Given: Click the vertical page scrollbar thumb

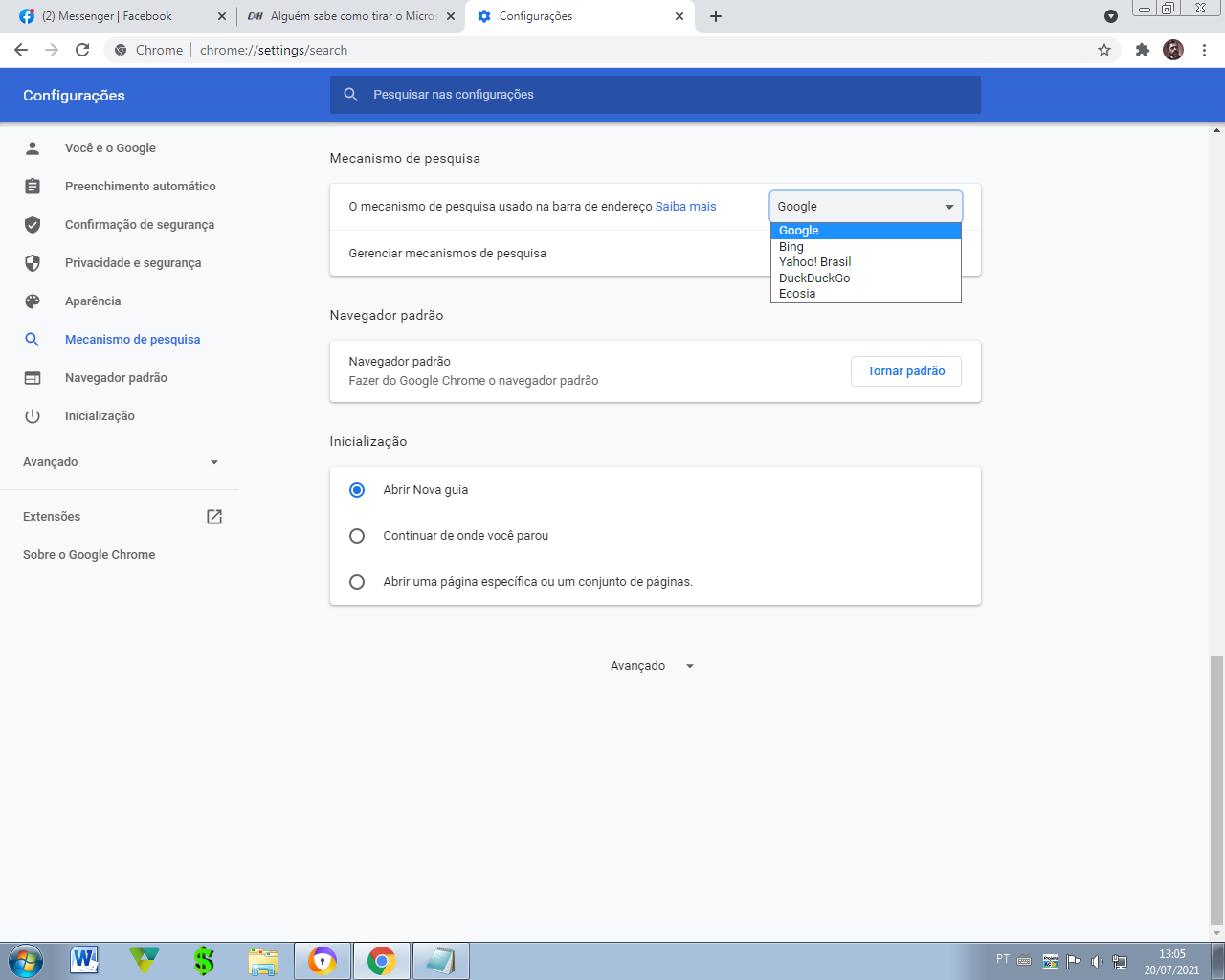Looking at the screenshot, I should (1217, 790).
